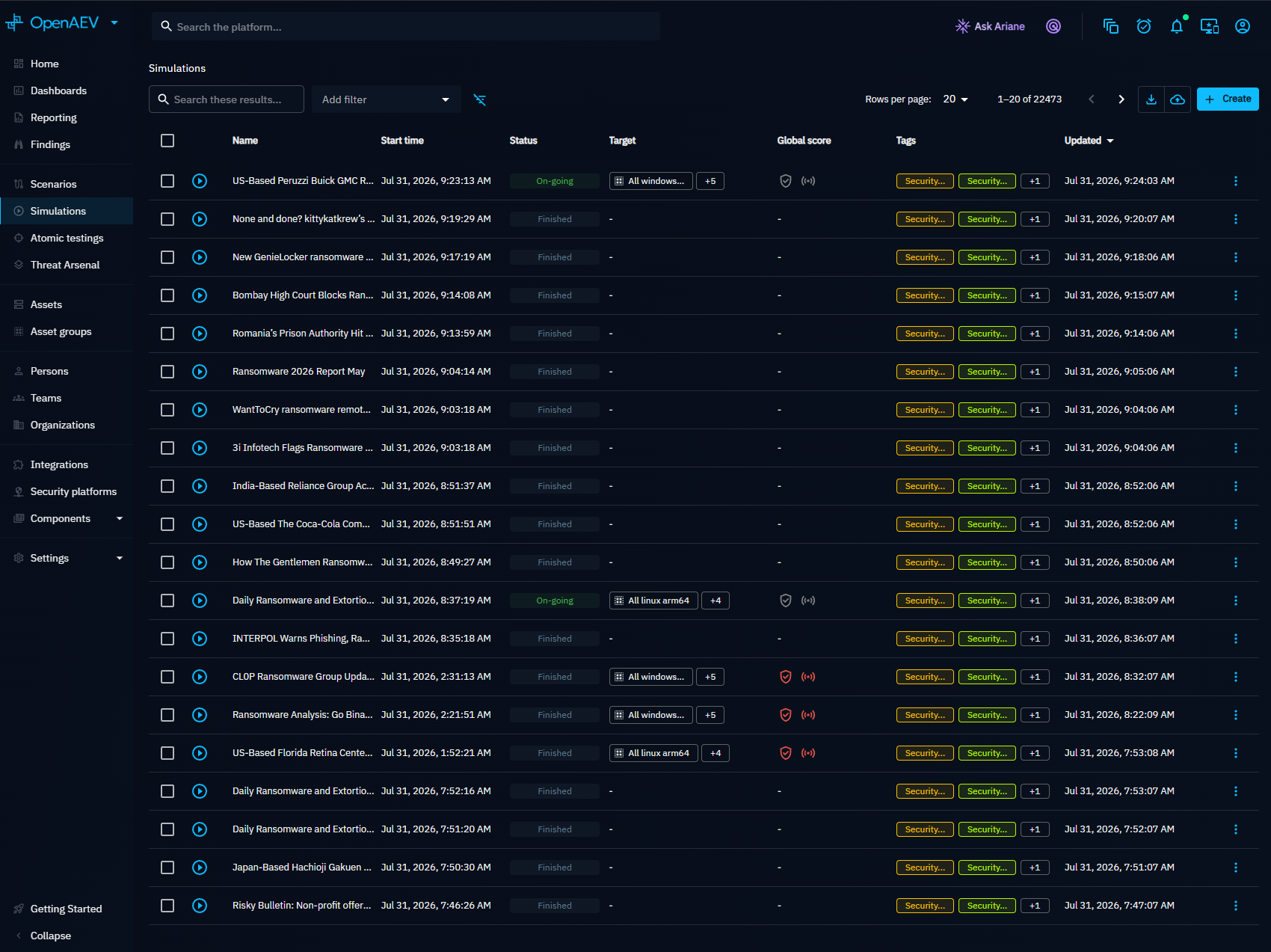The height and width of the screenshot is (952, 1271).
Task: Expand the Settings sidebar section
Action: [67, 558]
